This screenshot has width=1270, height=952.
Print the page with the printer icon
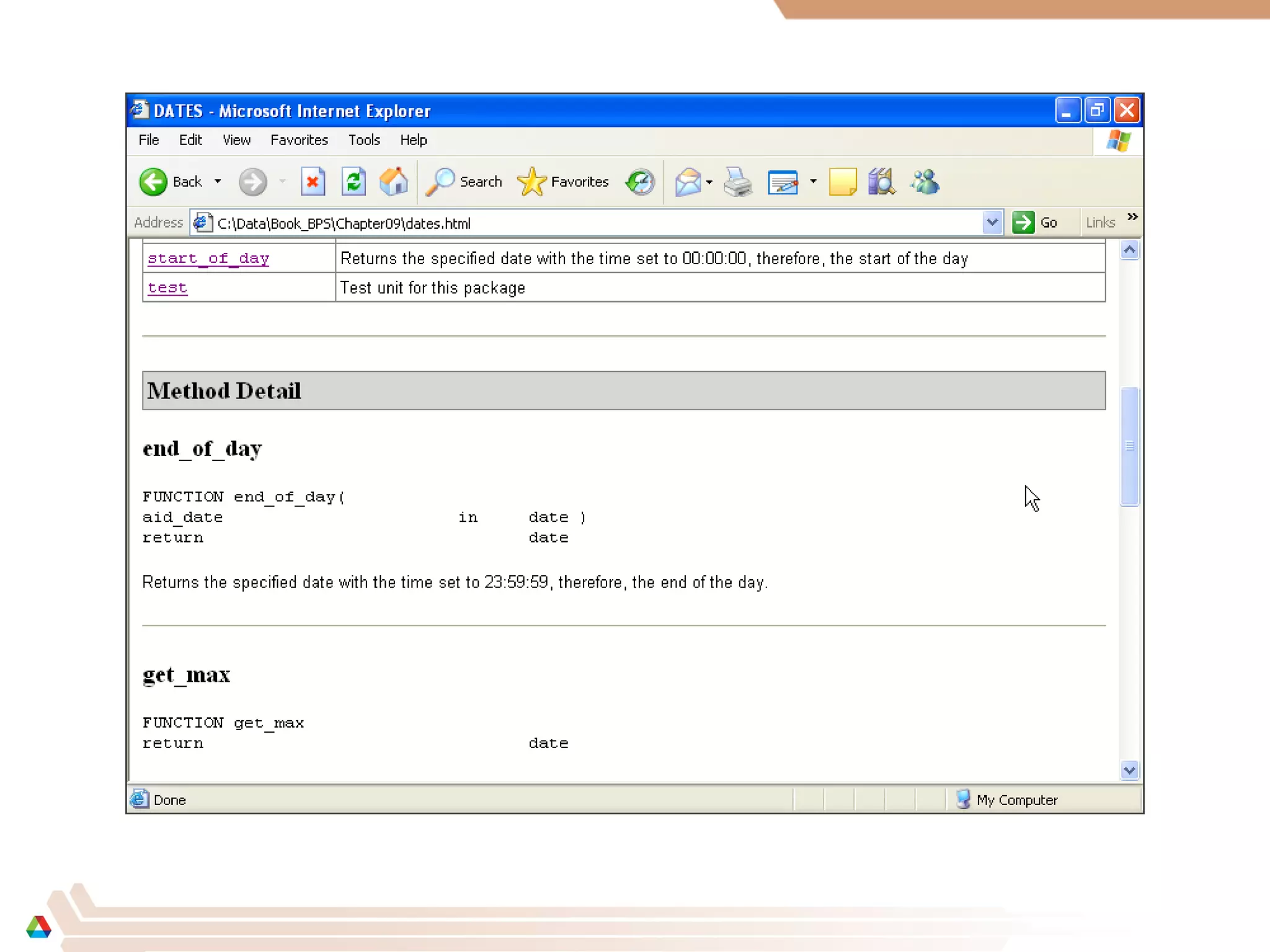738,182
